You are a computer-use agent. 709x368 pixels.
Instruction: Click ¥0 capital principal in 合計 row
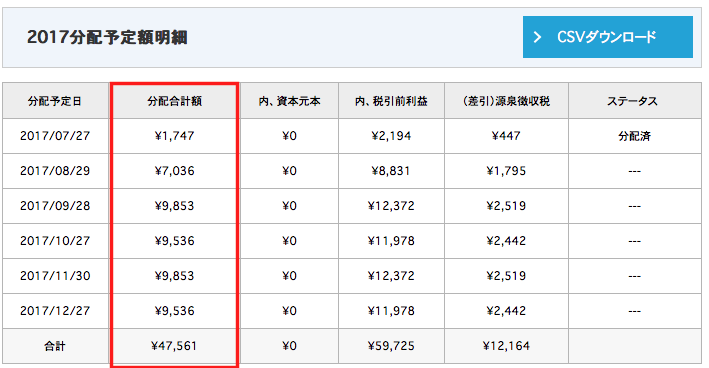pos(289,346)
